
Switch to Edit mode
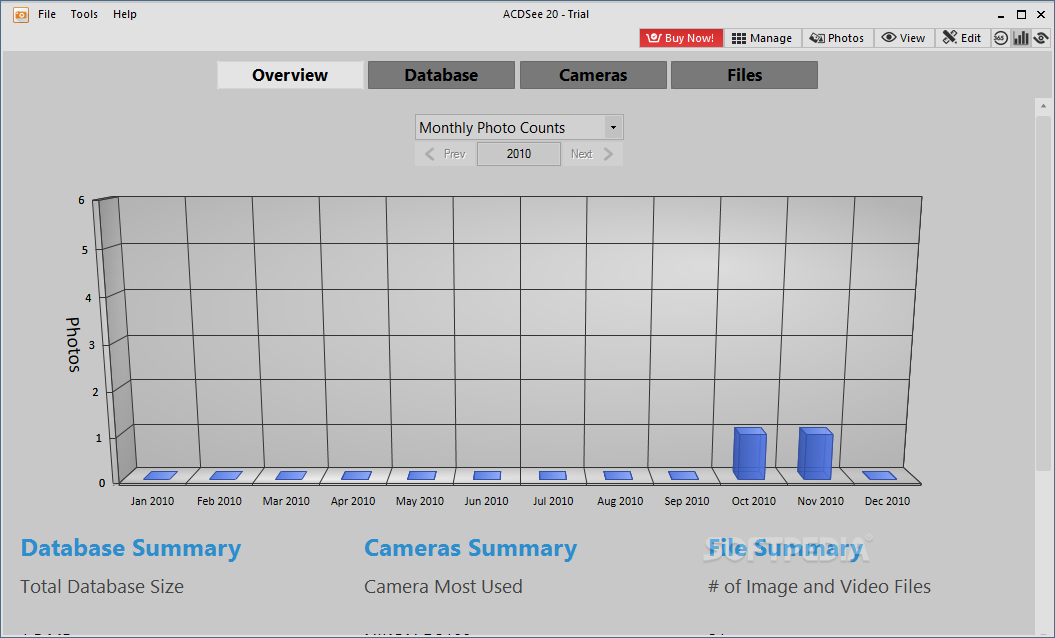(961, 38)
